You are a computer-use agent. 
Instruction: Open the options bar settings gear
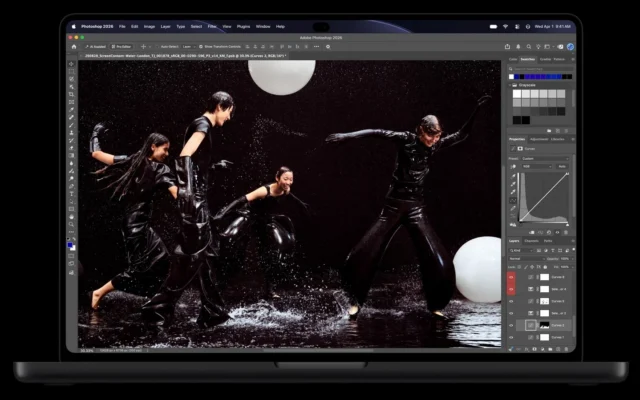(328, 47)
